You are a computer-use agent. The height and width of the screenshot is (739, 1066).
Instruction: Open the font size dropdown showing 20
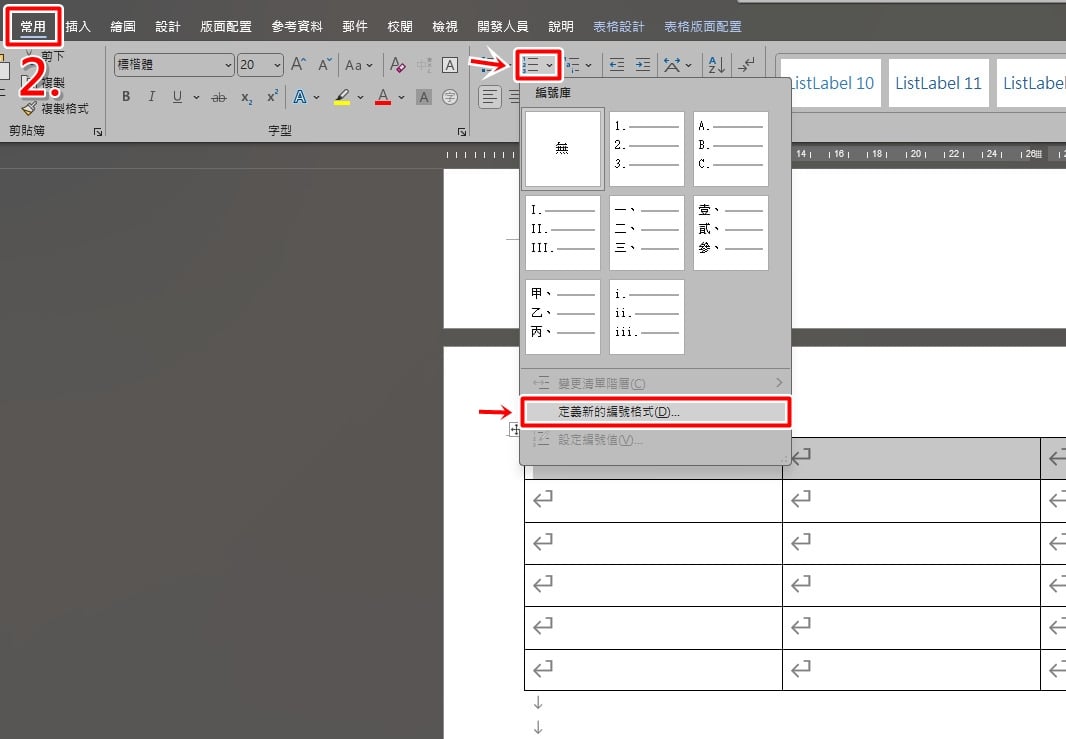(x=277, y=65)
